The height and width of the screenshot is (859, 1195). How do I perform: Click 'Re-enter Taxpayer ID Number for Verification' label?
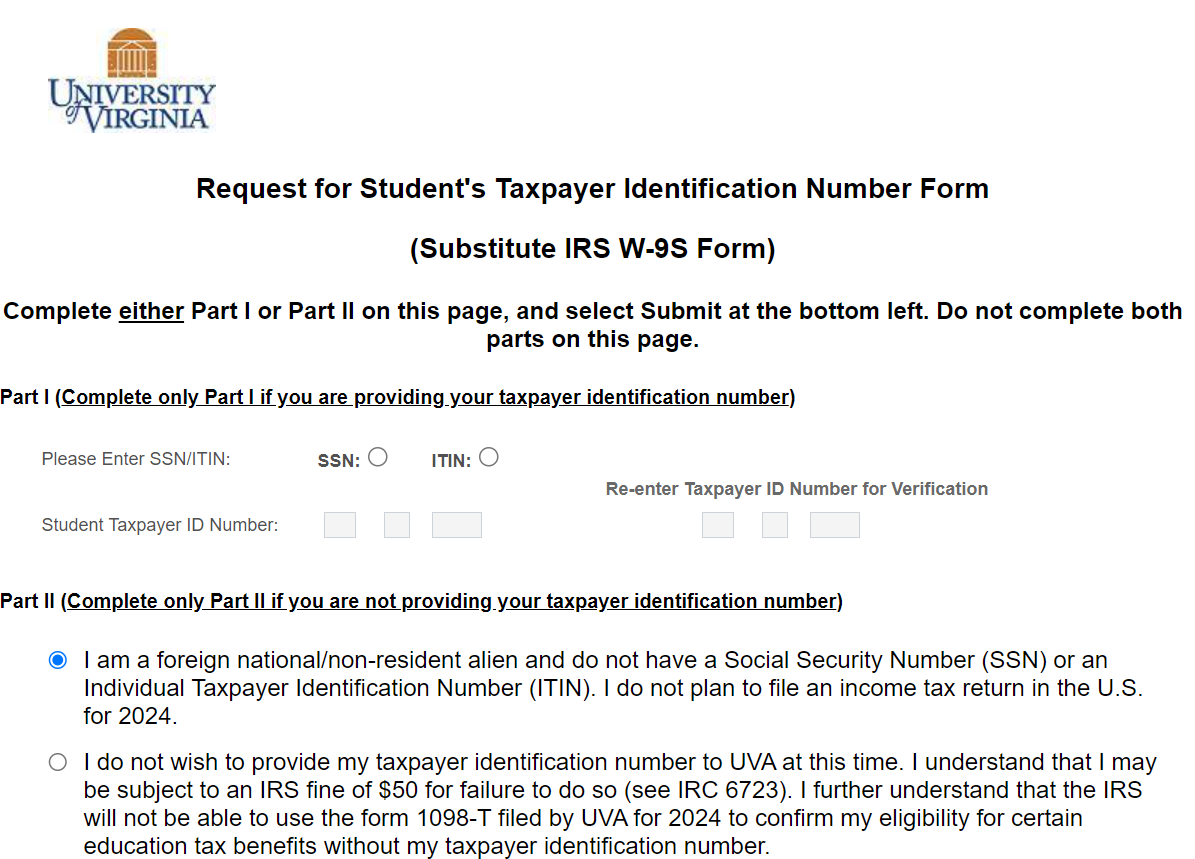796,489
